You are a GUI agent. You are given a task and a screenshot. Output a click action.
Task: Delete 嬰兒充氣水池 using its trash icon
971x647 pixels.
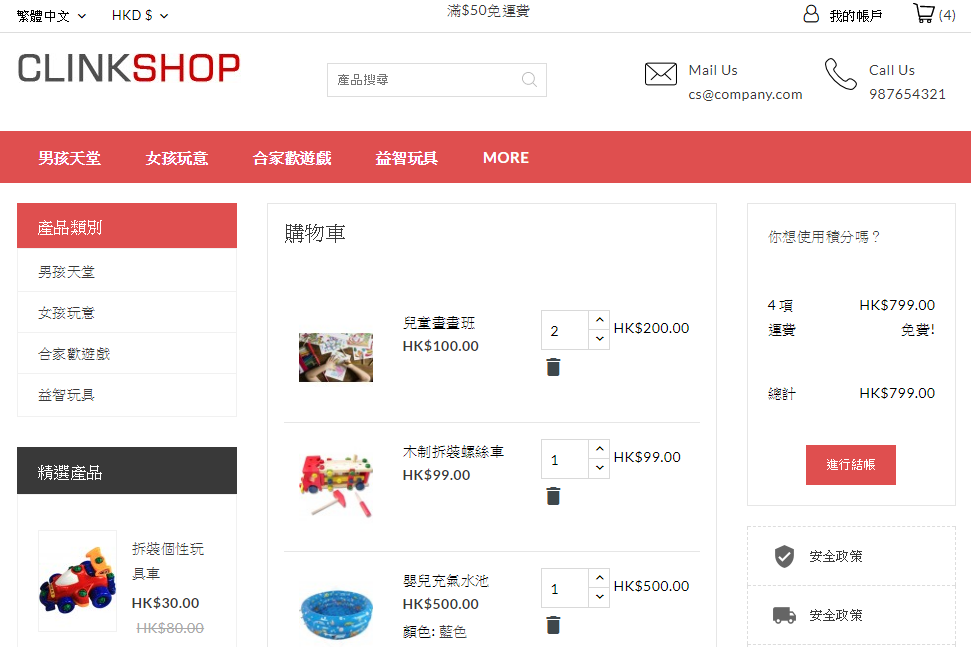553,625
